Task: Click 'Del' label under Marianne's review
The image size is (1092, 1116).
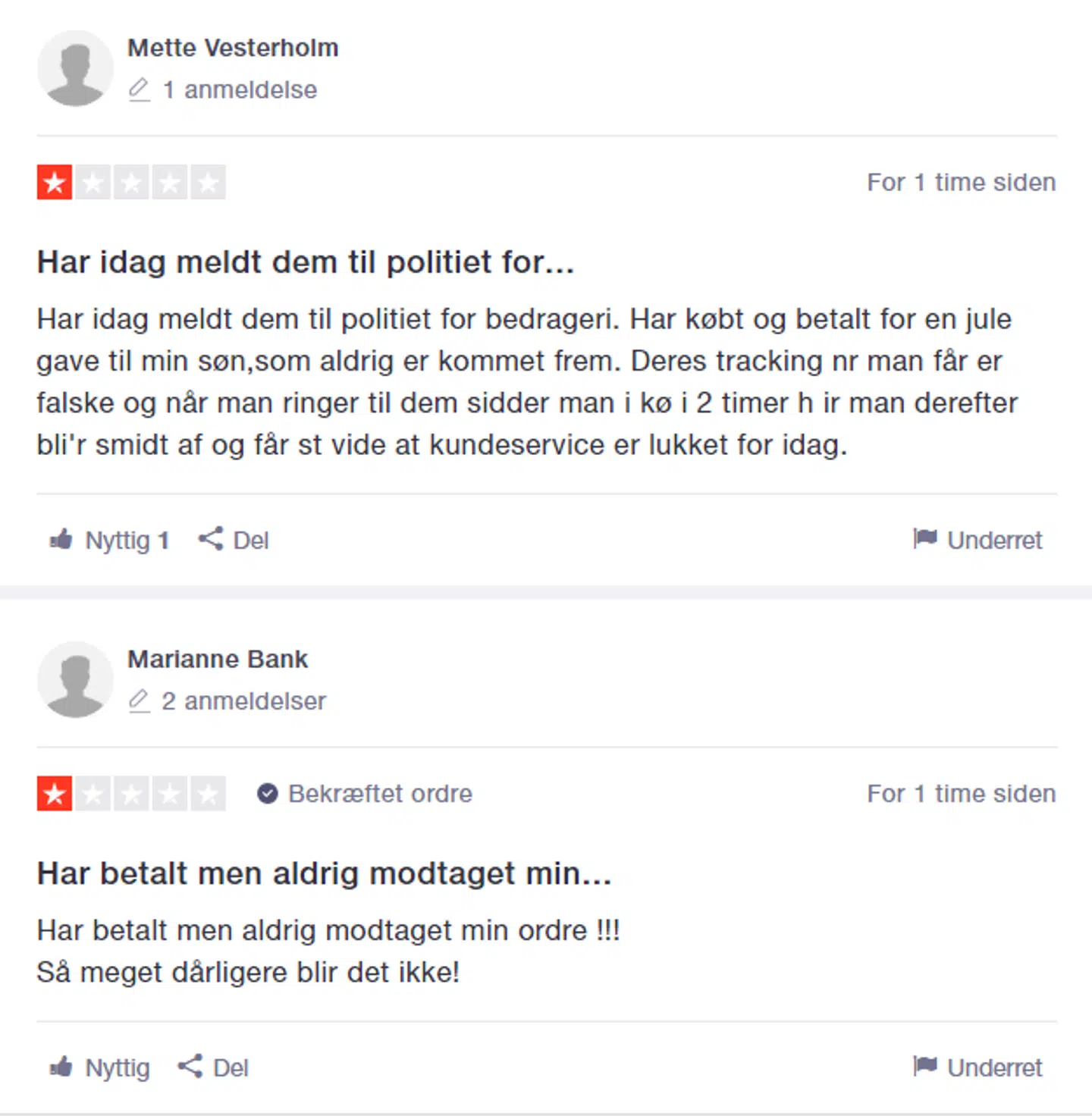Action: pos(231,1067)
